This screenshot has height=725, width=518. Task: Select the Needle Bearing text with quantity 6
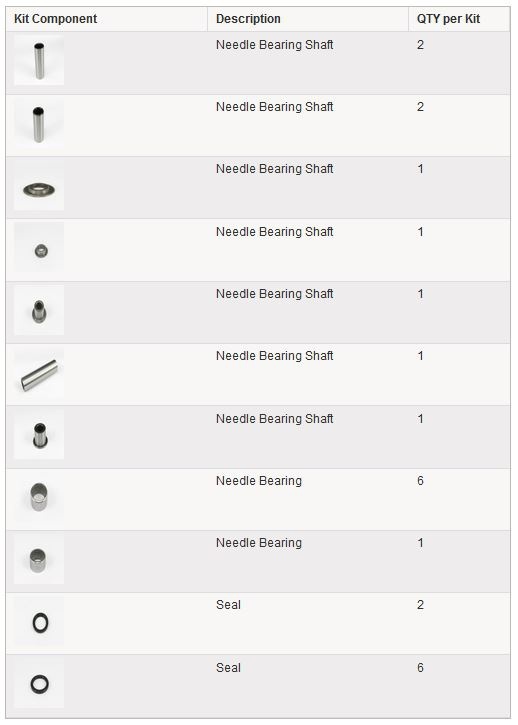click(x=259, y=481)
